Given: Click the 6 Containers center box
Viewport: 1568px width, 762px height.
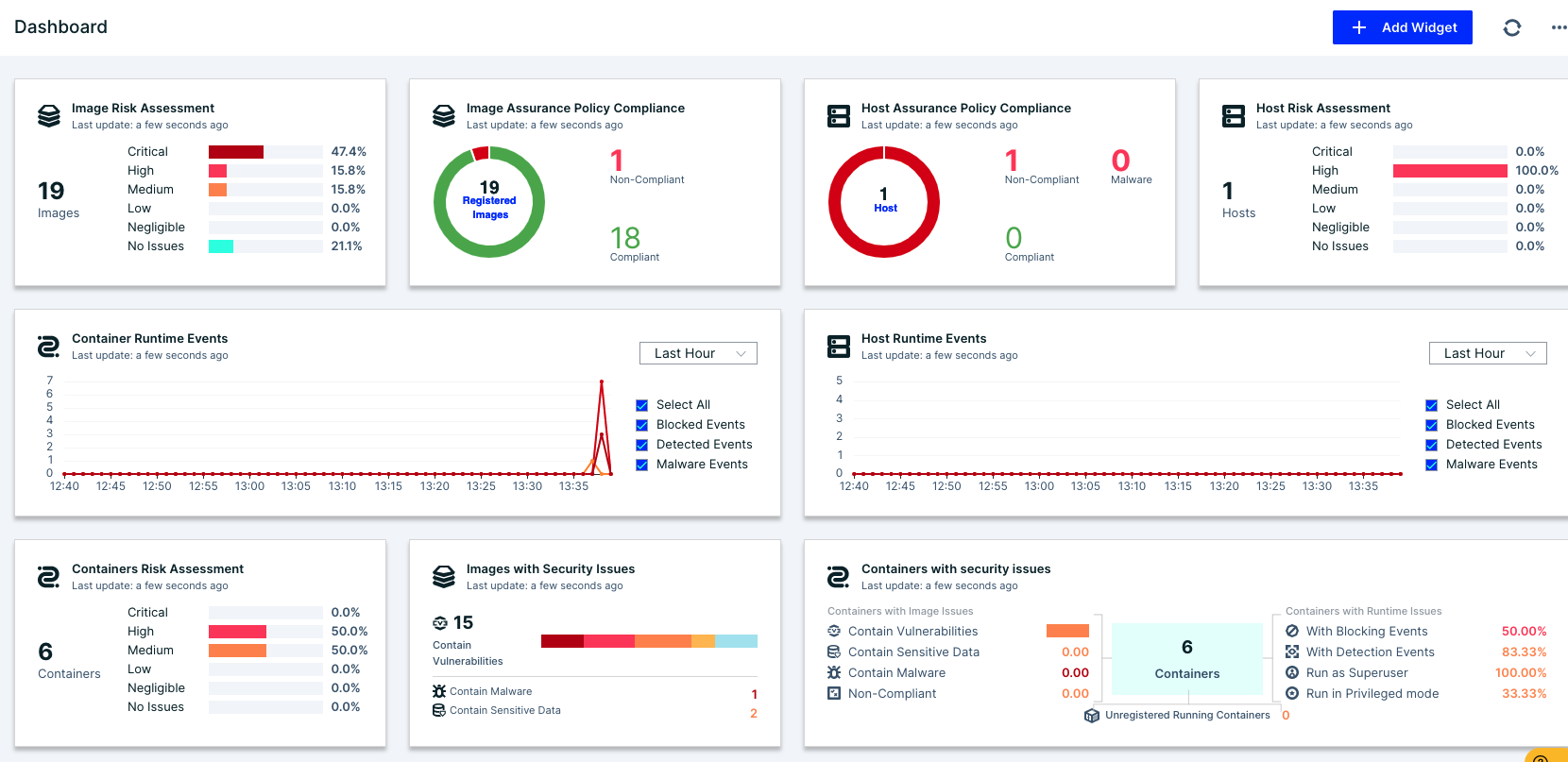Looking at the screenshot, I should click(x=1187, y=659).
